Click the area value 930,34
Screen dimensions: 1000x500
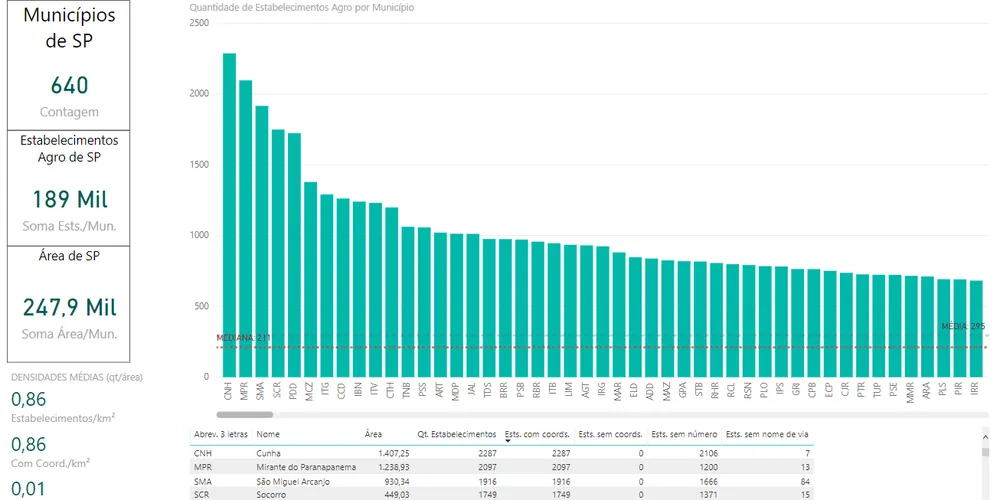tap(399, 482)
